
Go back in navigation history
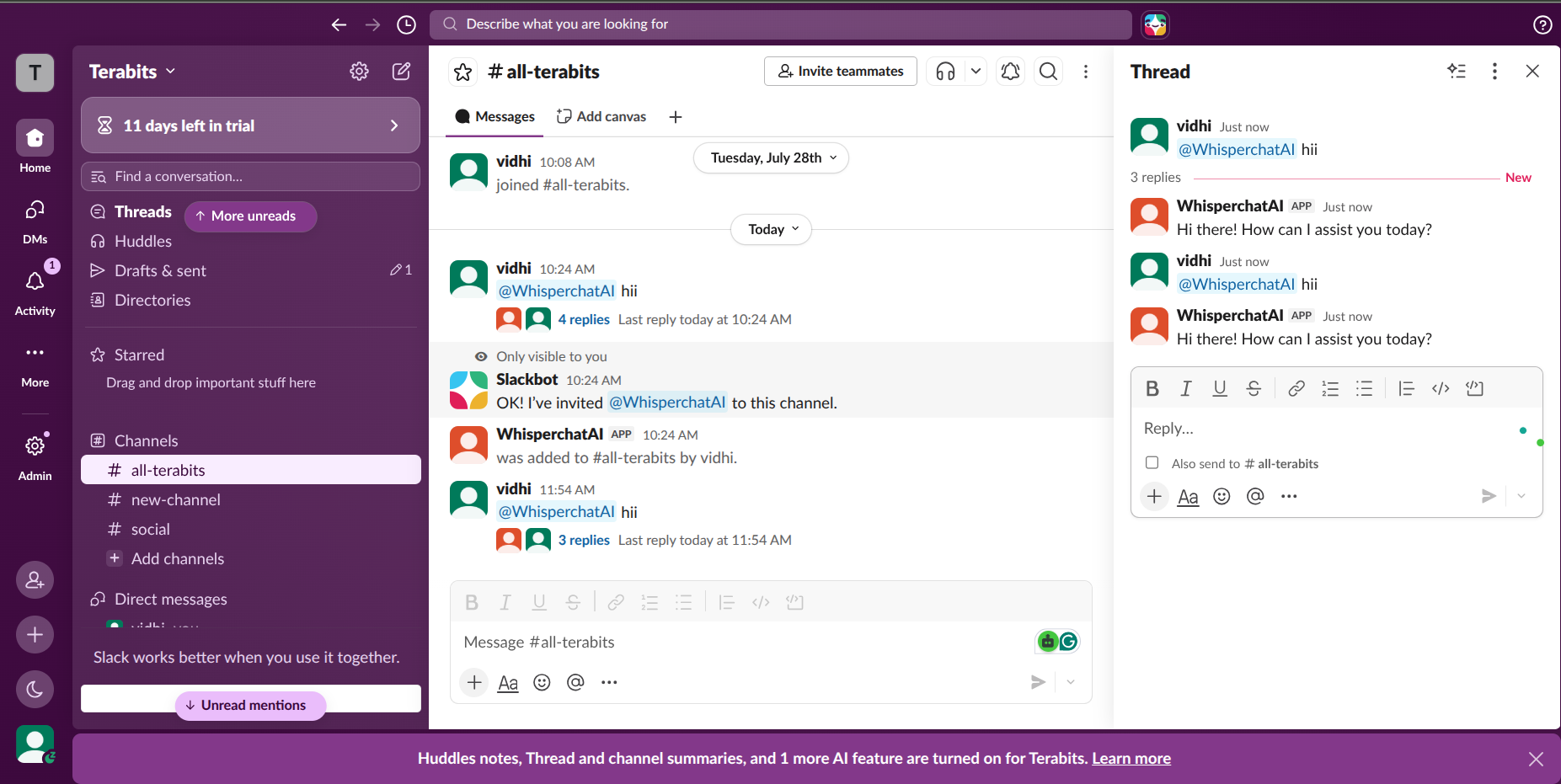(x=339, y=24)
